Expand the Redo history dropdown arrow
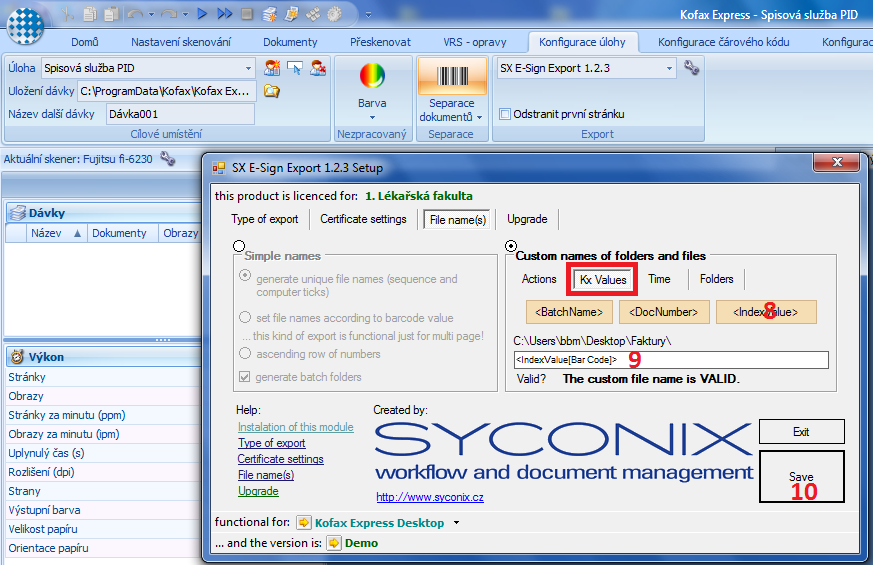Screen dimensions: 873x565 [185, 14]
